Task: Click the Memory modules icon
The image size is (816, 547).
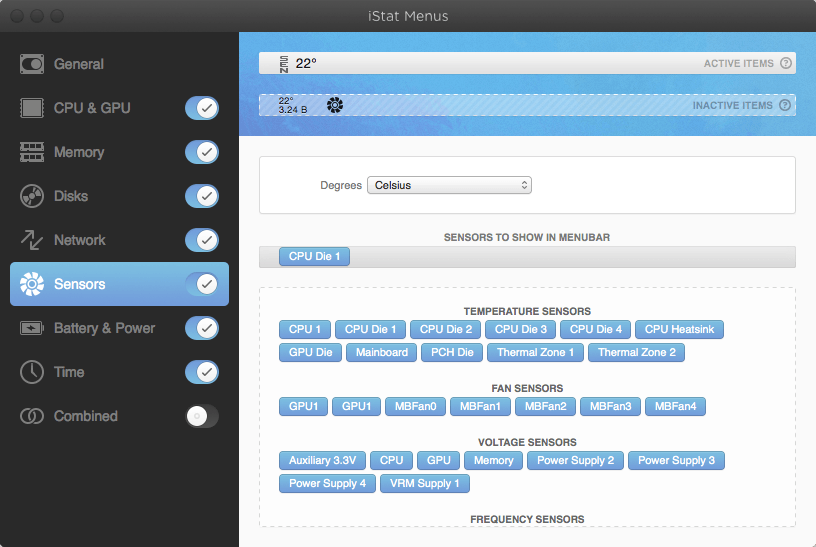Action: (x=32, y=152)
